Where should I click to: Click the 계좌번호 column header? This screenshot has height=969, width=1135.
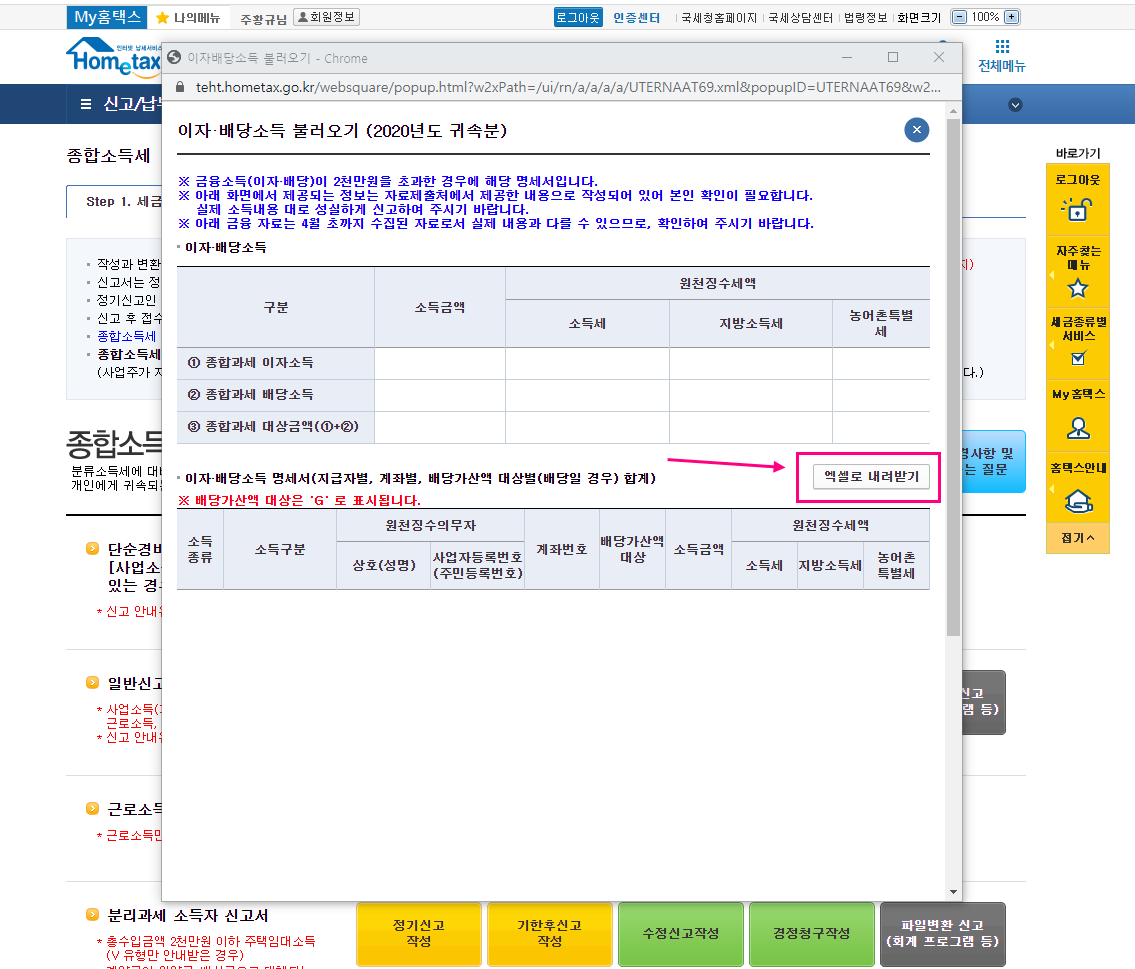[562, 549]
